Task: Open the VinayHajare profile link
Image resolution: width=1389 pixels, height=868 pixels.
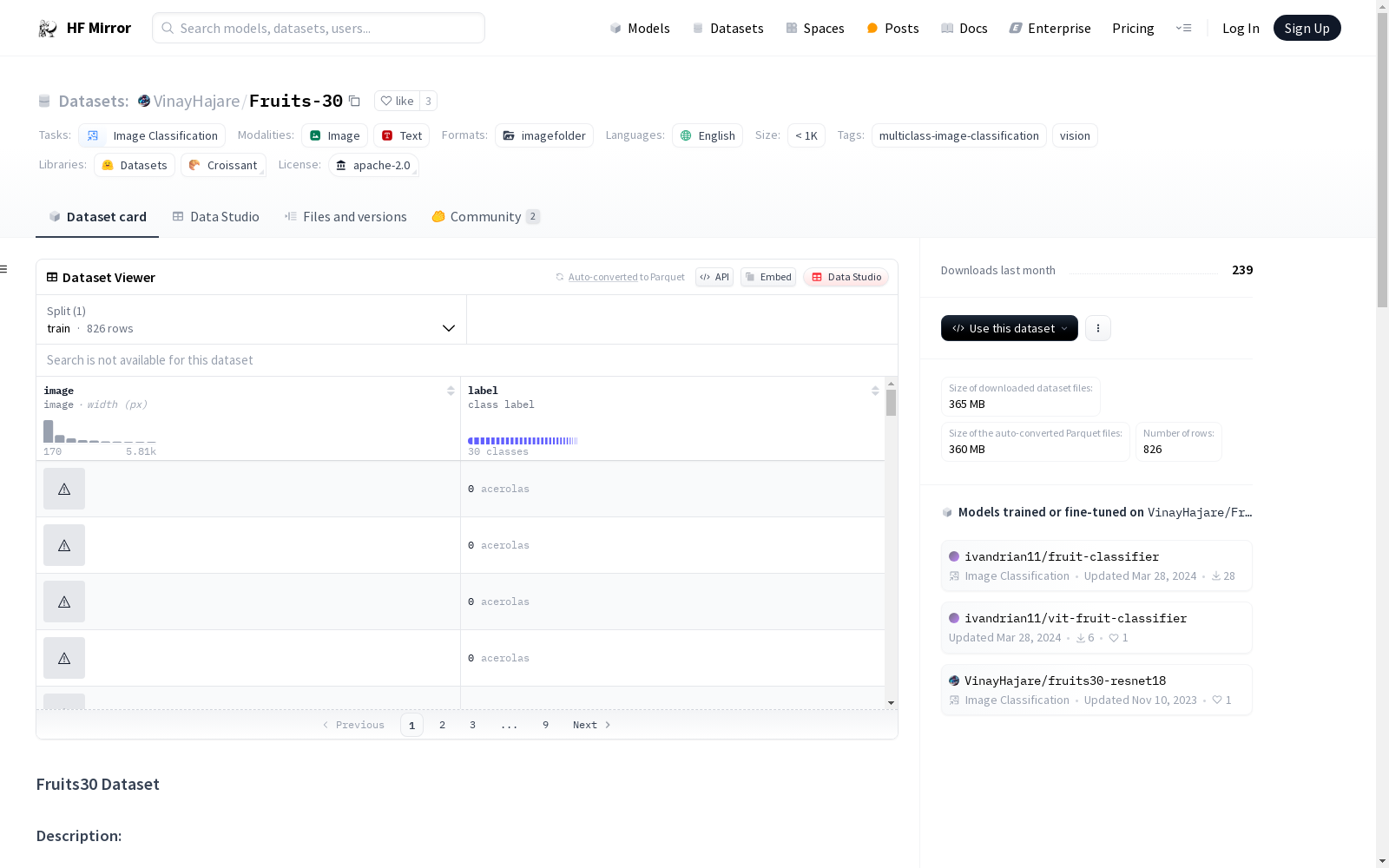Action: [x=196, y=101]
